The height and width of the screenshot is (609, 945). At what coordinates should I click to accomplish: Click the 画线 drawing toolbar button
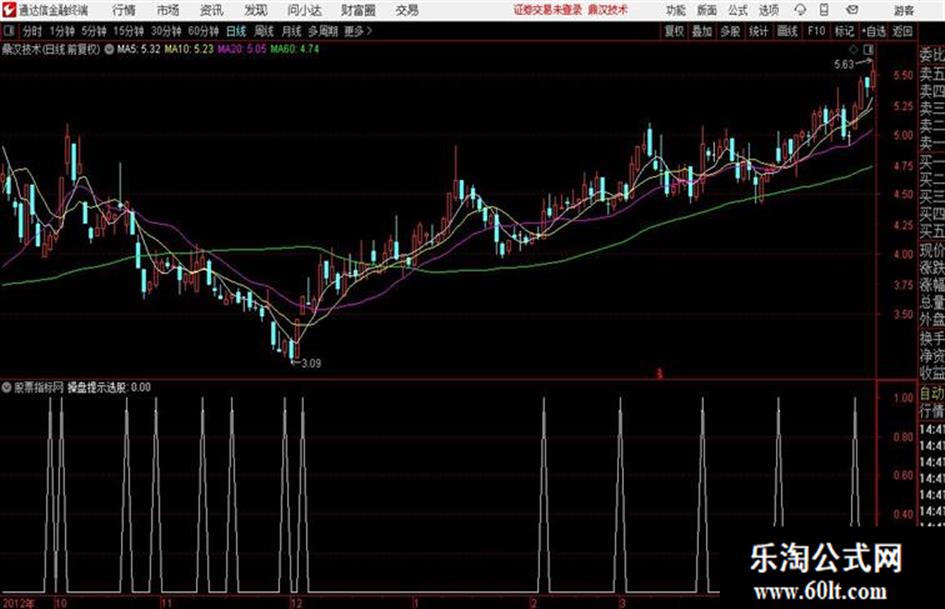click(787, 31)
